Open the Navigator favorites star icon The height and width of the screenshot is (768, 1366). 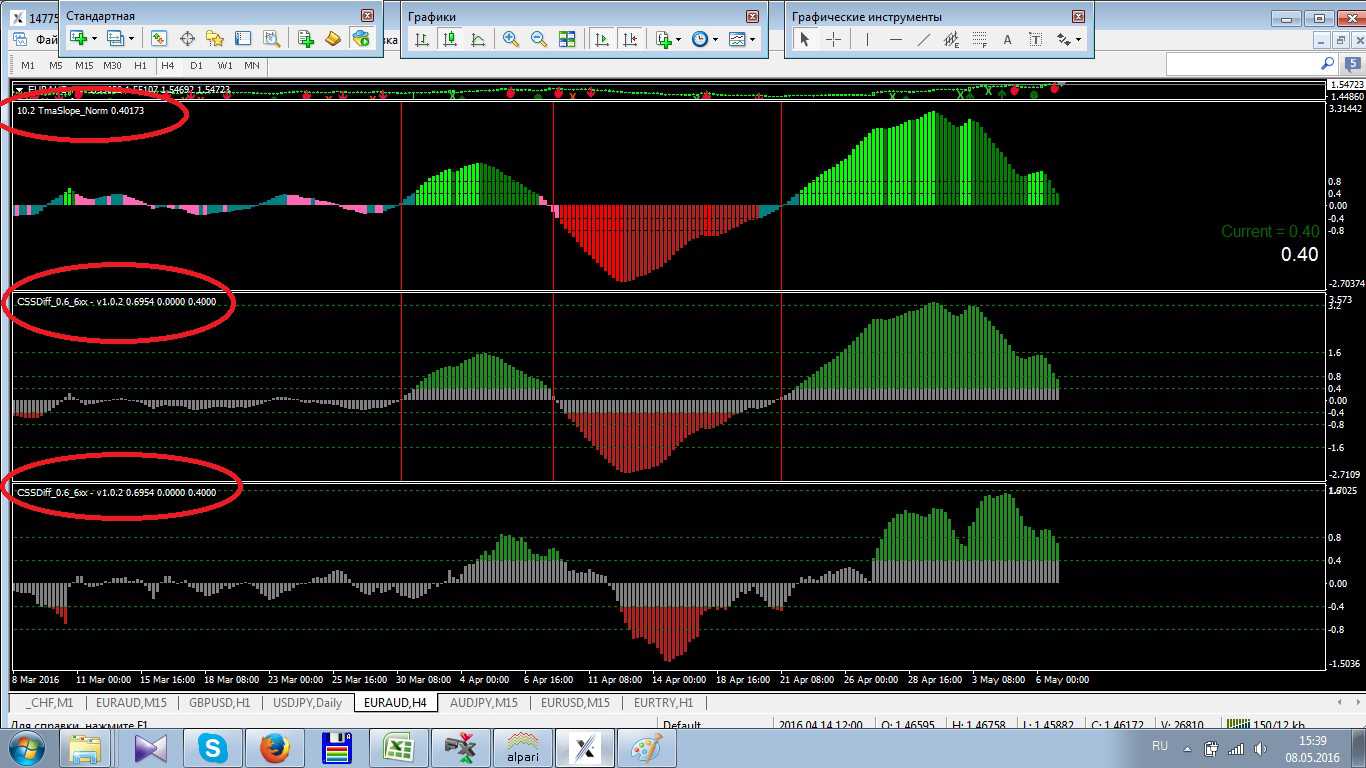(x=214, y=39)
